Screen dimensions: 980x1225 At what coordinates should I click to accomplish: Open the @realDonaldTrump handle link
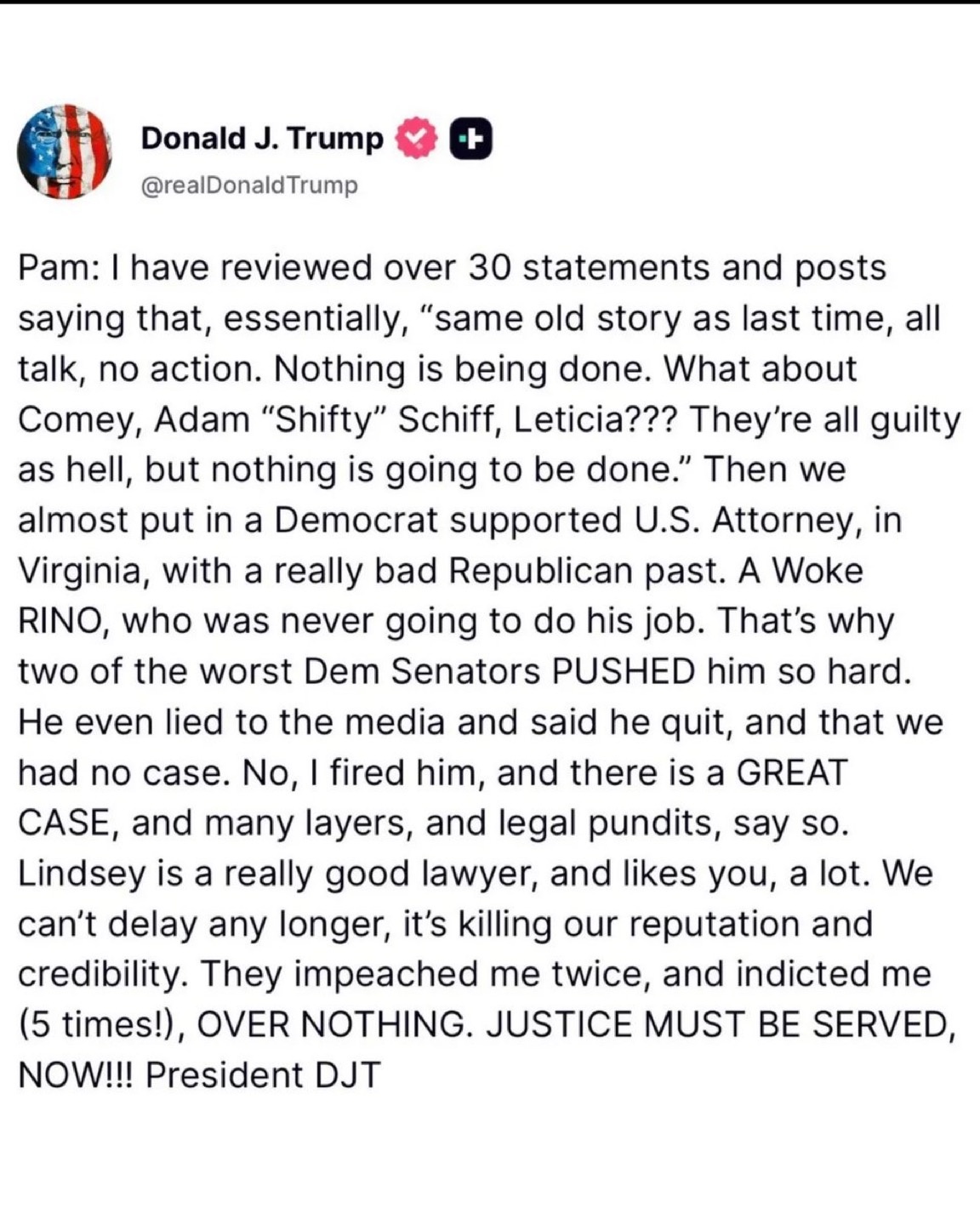pos(248,185)
